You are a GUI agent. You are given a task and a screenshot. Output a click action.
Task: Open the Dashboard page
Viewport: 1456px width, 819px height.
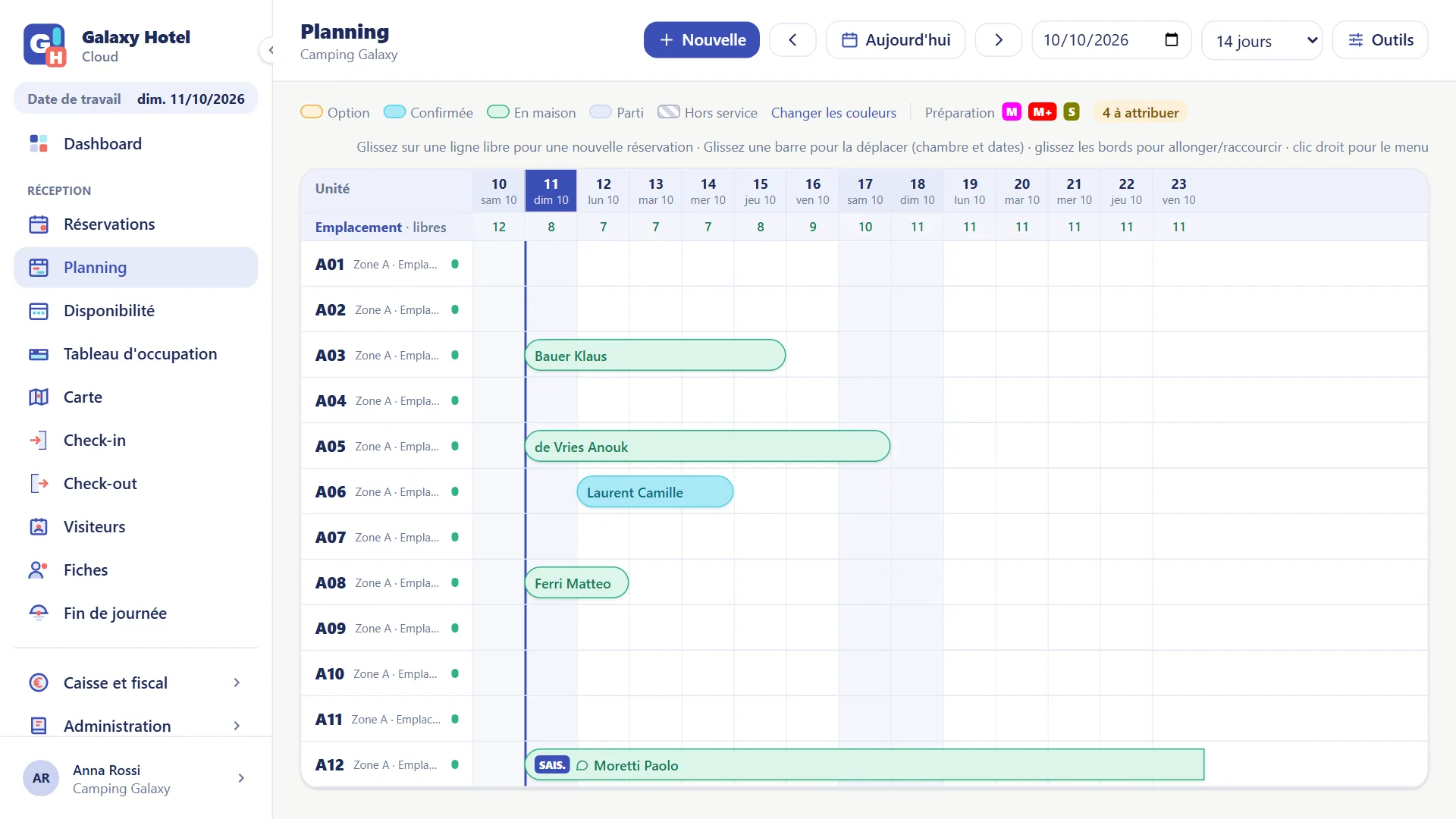click(x=136, y=144)
